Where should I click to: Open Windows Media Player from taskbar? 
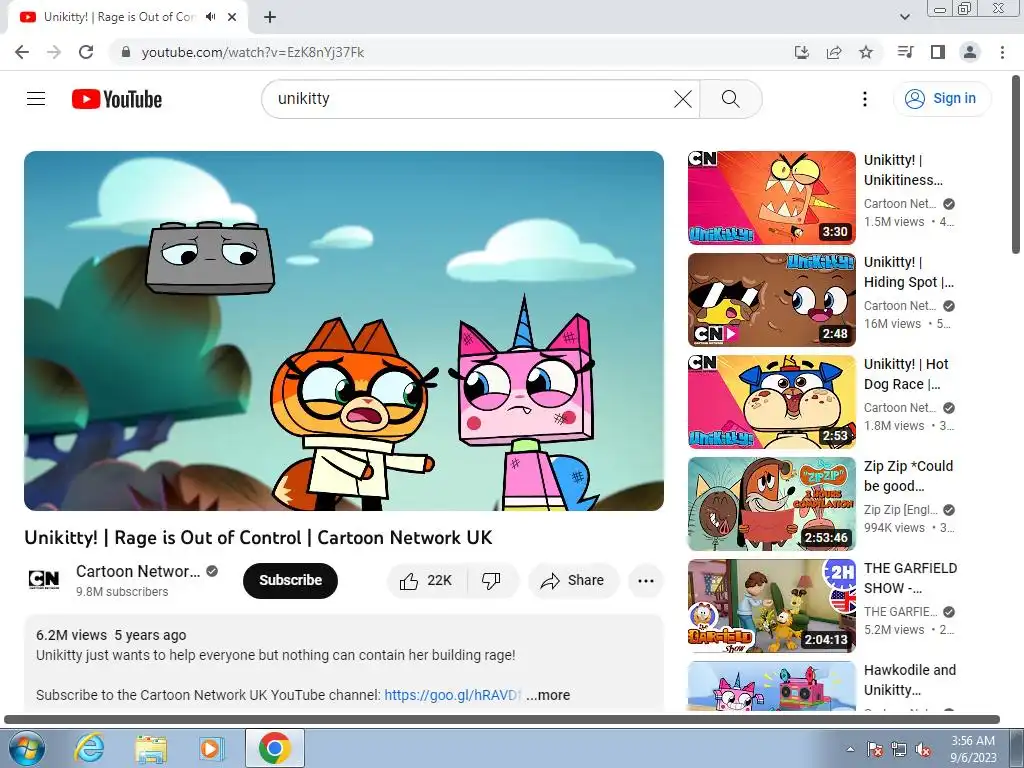click(x=210, y=748)
